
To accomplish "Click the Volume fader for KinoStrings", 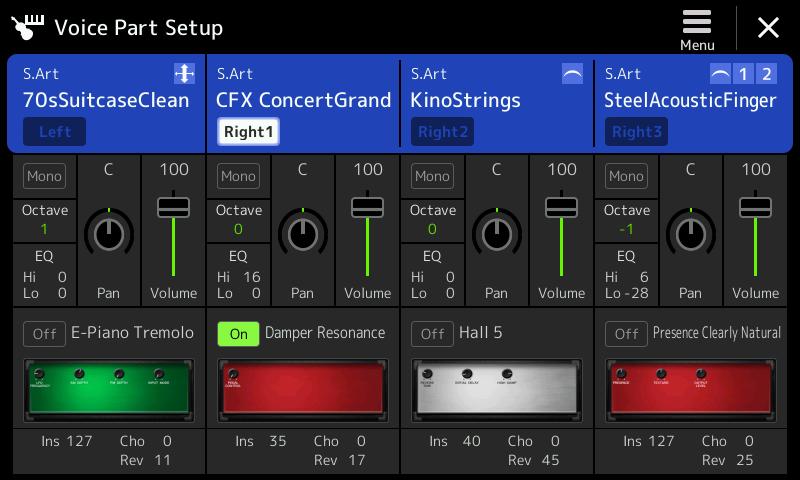I will click(x=561, y=208).
